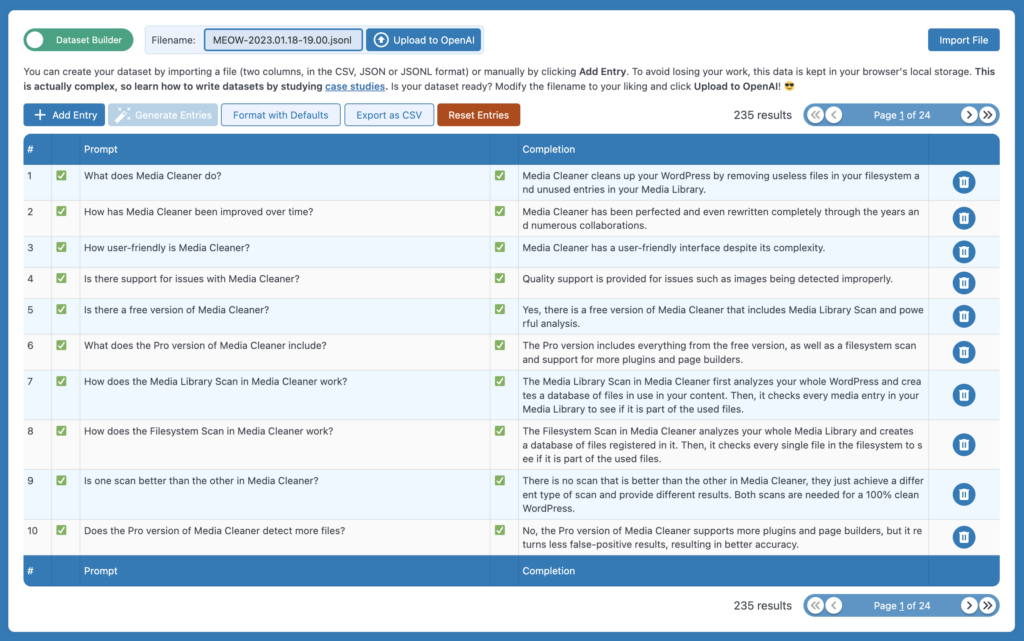Click the Prompt column header at top
1024x641 pixels.
(101, 149)
